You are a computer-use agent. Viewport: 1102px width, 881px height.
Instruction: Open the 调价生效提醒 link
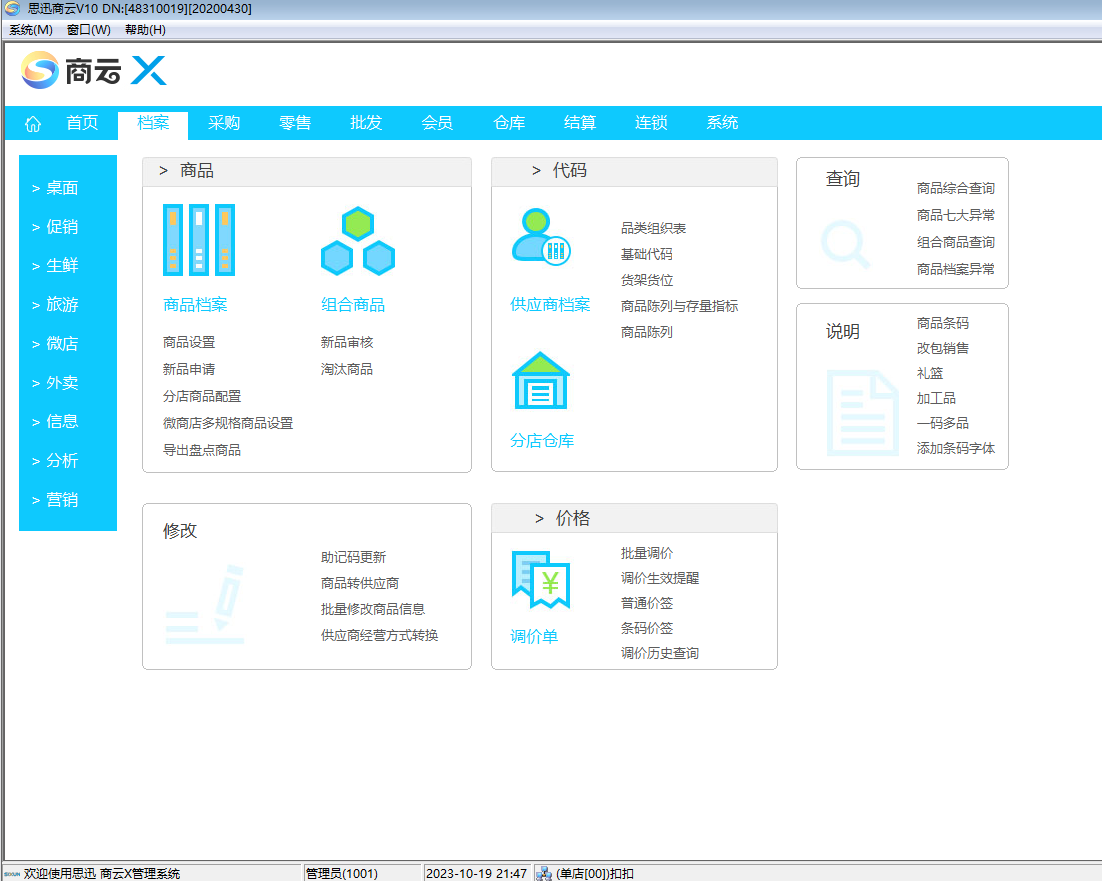(660, 578)
